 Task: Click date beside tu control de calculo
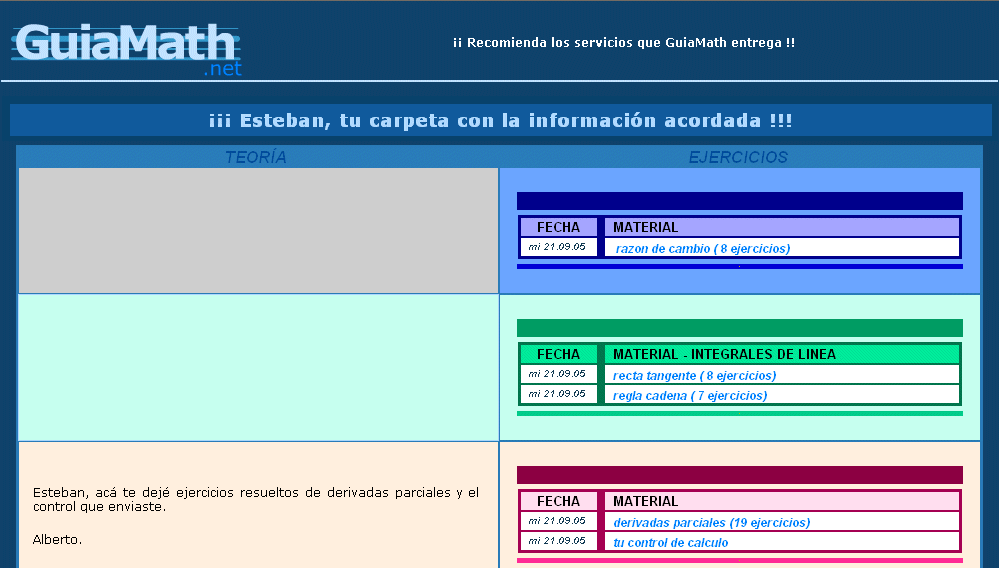pos(557,541)
